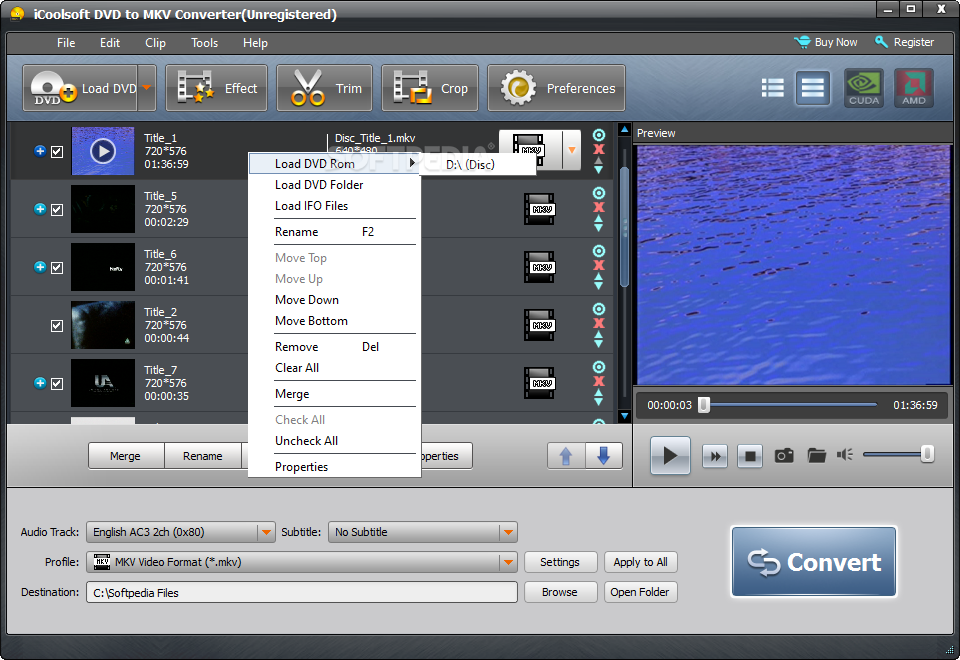Uncheck the Title_1 checkbox
Viewport: 960px width, 660px height.
click(57, 151)
